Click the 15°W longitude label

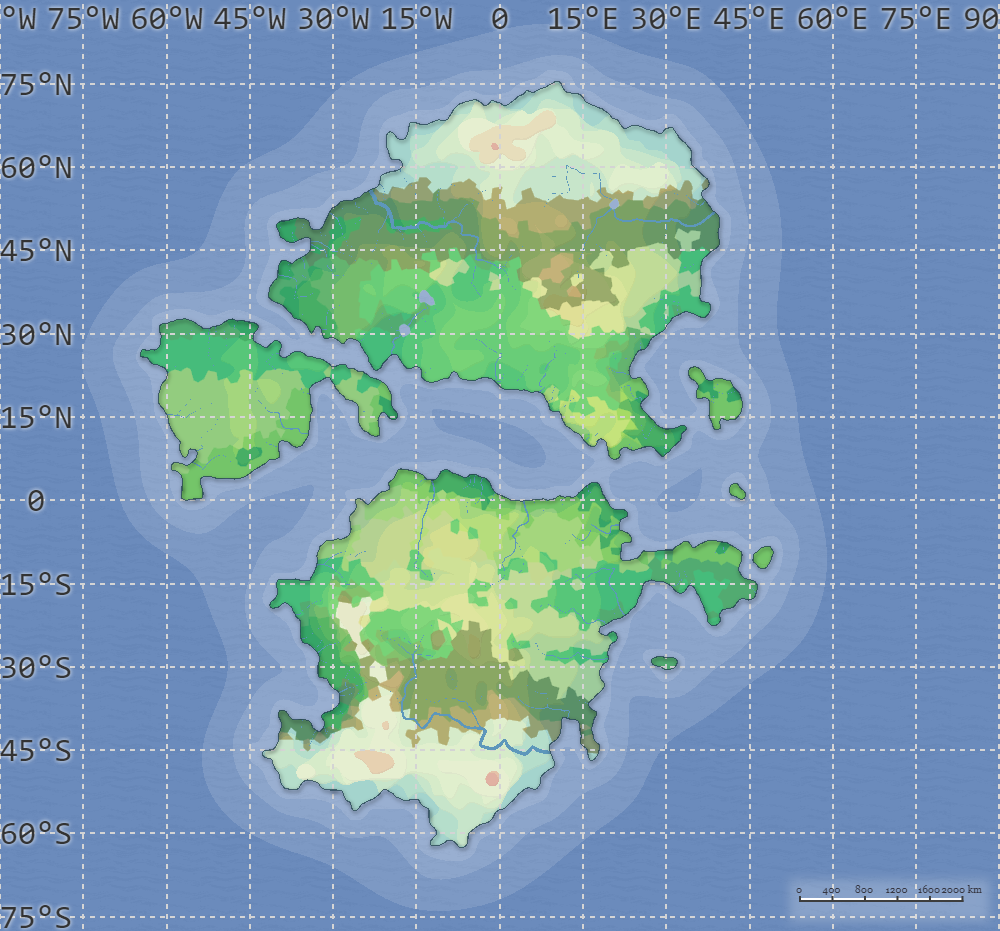point(416,19)
